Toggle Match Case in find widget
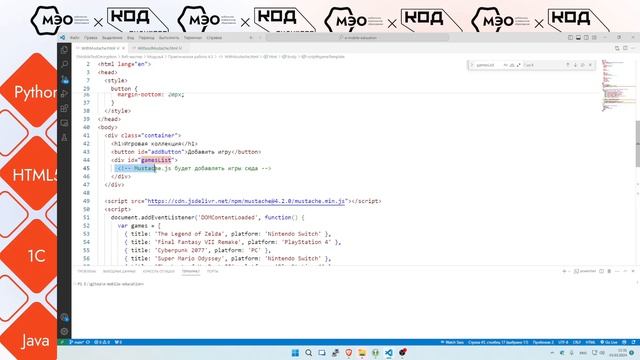This screenshot has width=640, height=360. click(506, 65)
